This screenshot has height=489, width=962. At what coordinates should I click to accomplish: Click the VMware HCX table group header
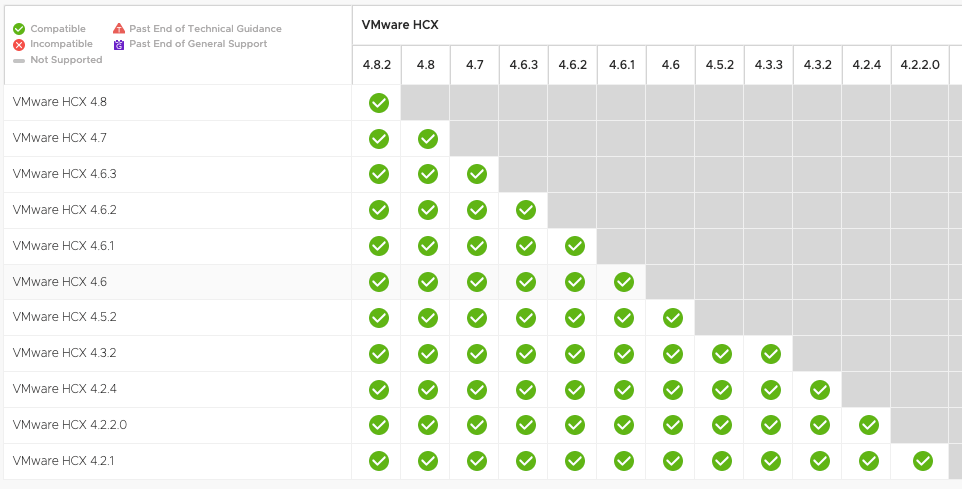point(400,24)
